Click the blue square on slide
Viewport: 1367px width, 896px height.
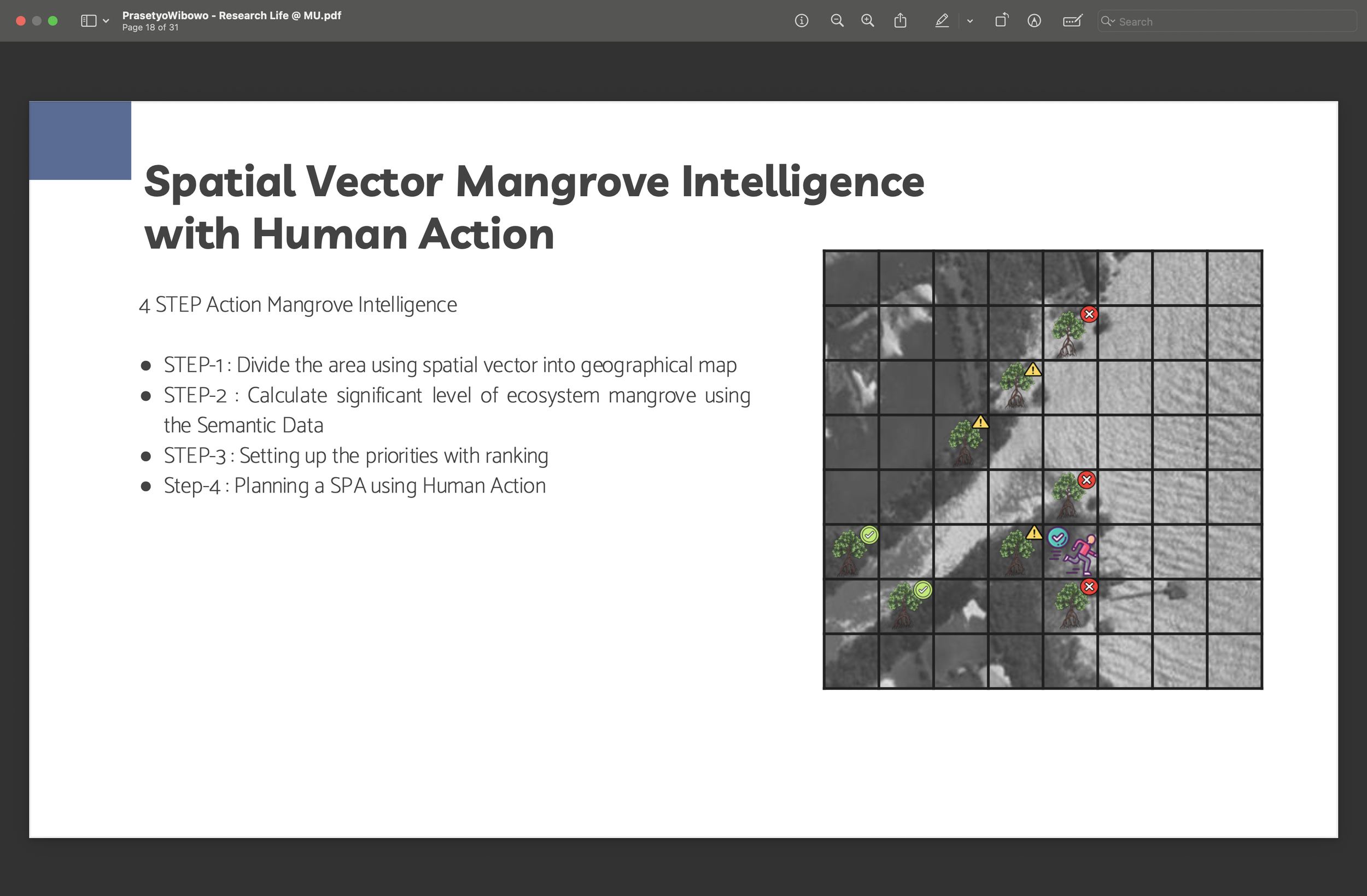(80, 140)
